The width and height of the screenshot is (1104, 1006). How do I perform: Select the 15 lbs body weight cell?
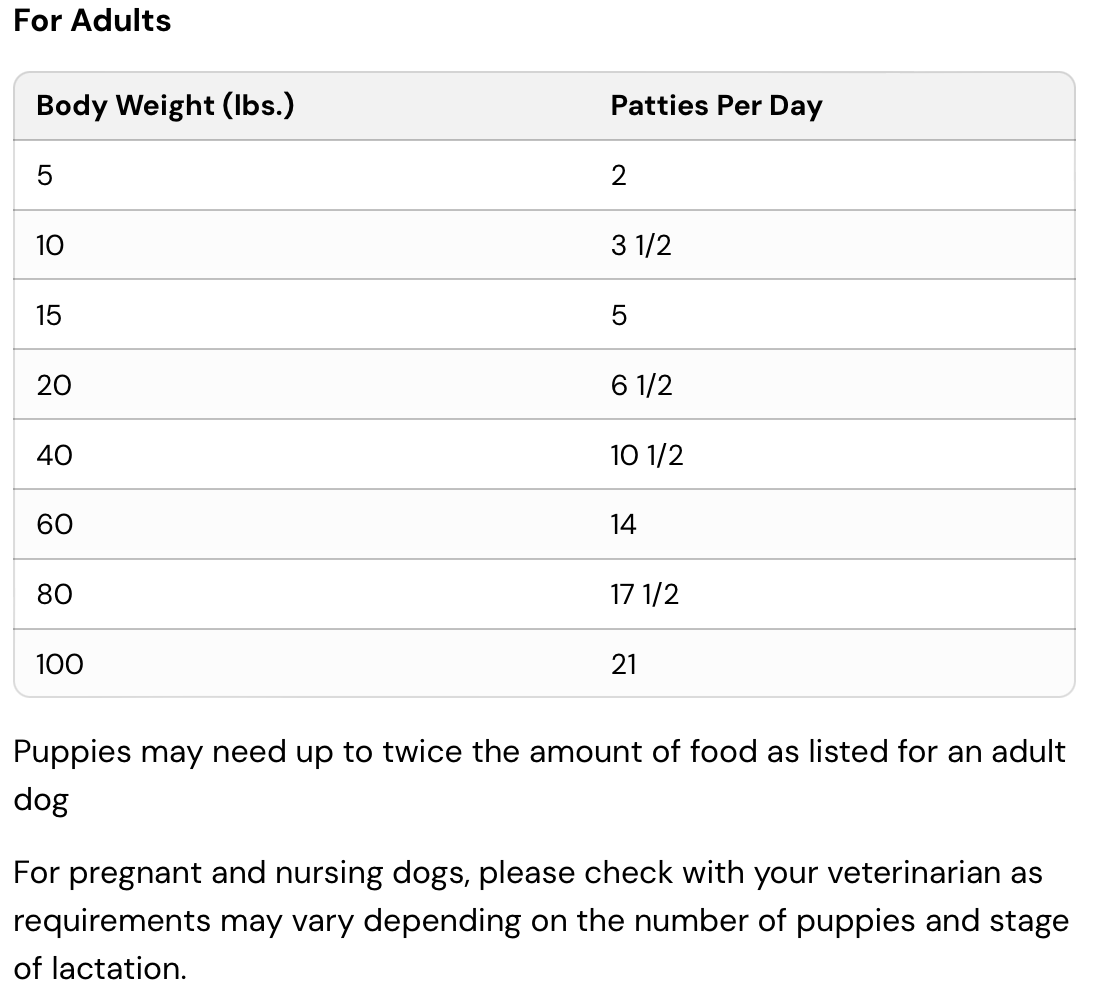click(49, 316)
